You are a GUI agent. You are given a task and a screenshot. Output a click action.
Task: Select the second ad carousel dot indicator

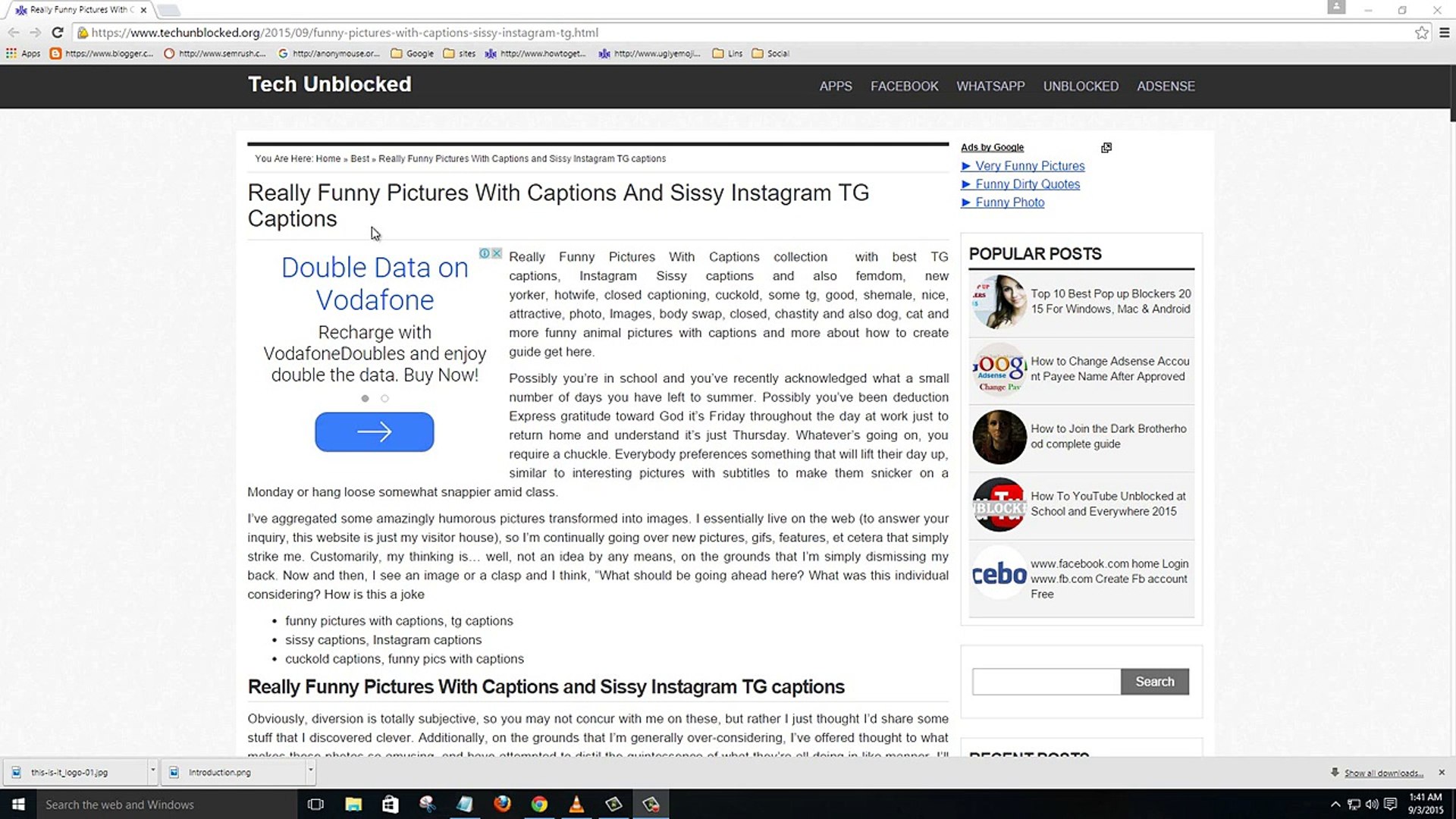(x=384, y=398)
